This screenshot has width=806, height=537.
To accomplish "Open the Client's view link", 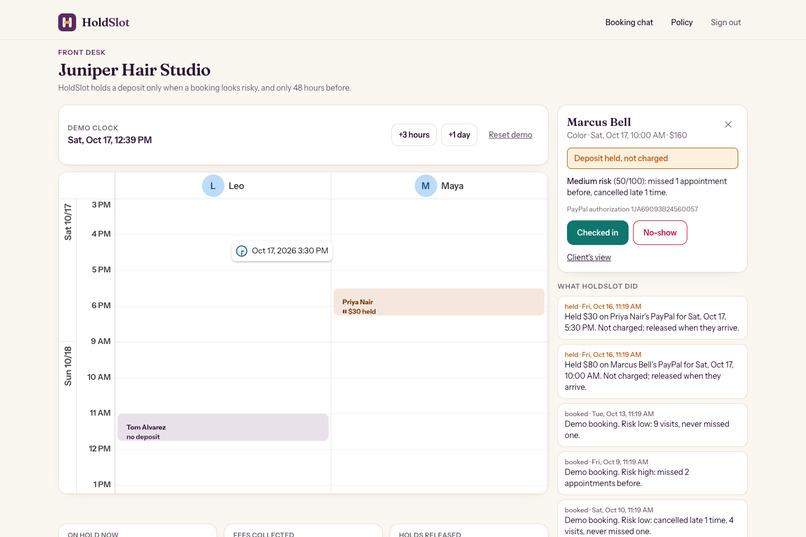I will click(x=589, y=257).
